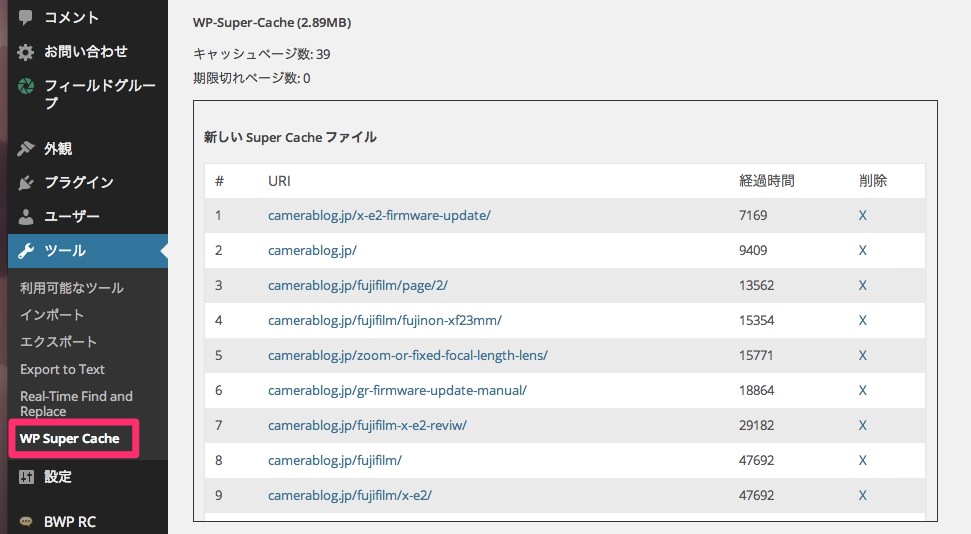Open camerablog.jp/fujifilm-x-e2-reviw/ link

pyautogui.click(x=367, y=426)
